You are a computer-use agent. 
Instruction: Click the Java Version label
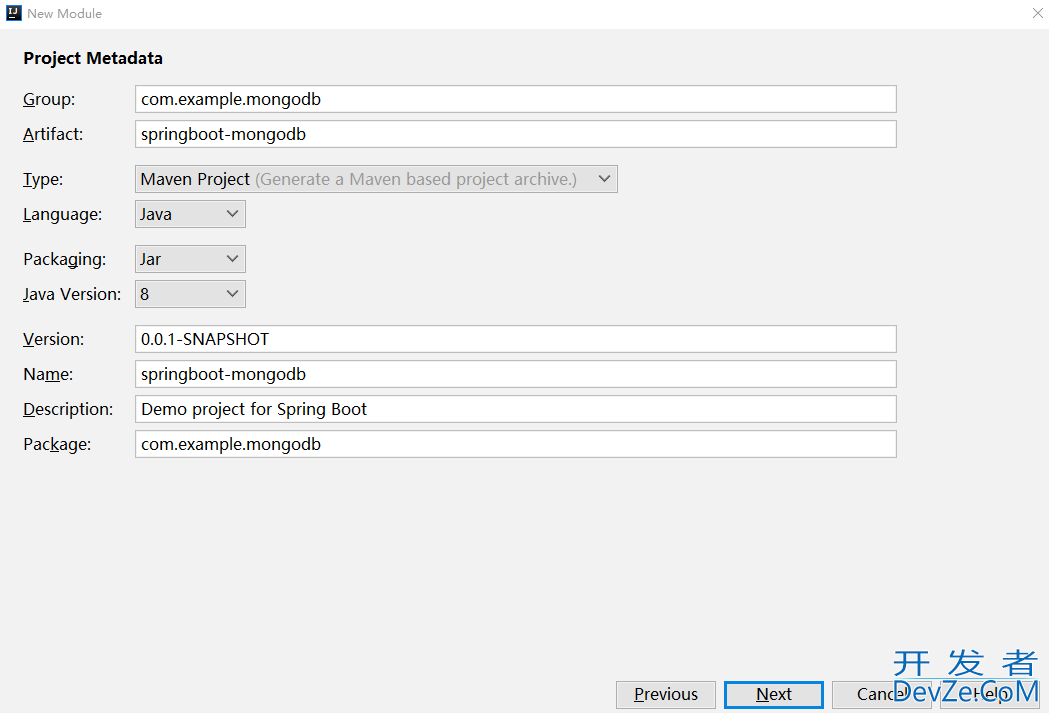(72, 294)
